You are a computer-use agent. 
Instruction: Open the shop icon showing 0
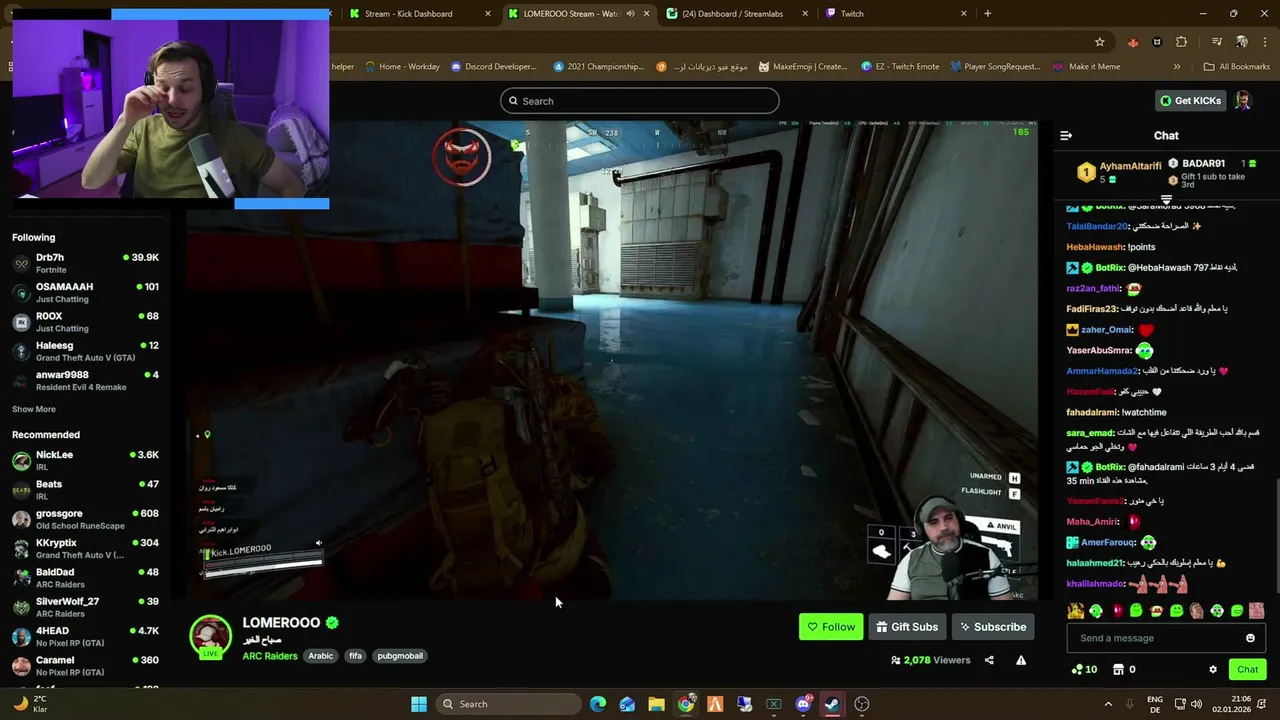(1124, 670)
